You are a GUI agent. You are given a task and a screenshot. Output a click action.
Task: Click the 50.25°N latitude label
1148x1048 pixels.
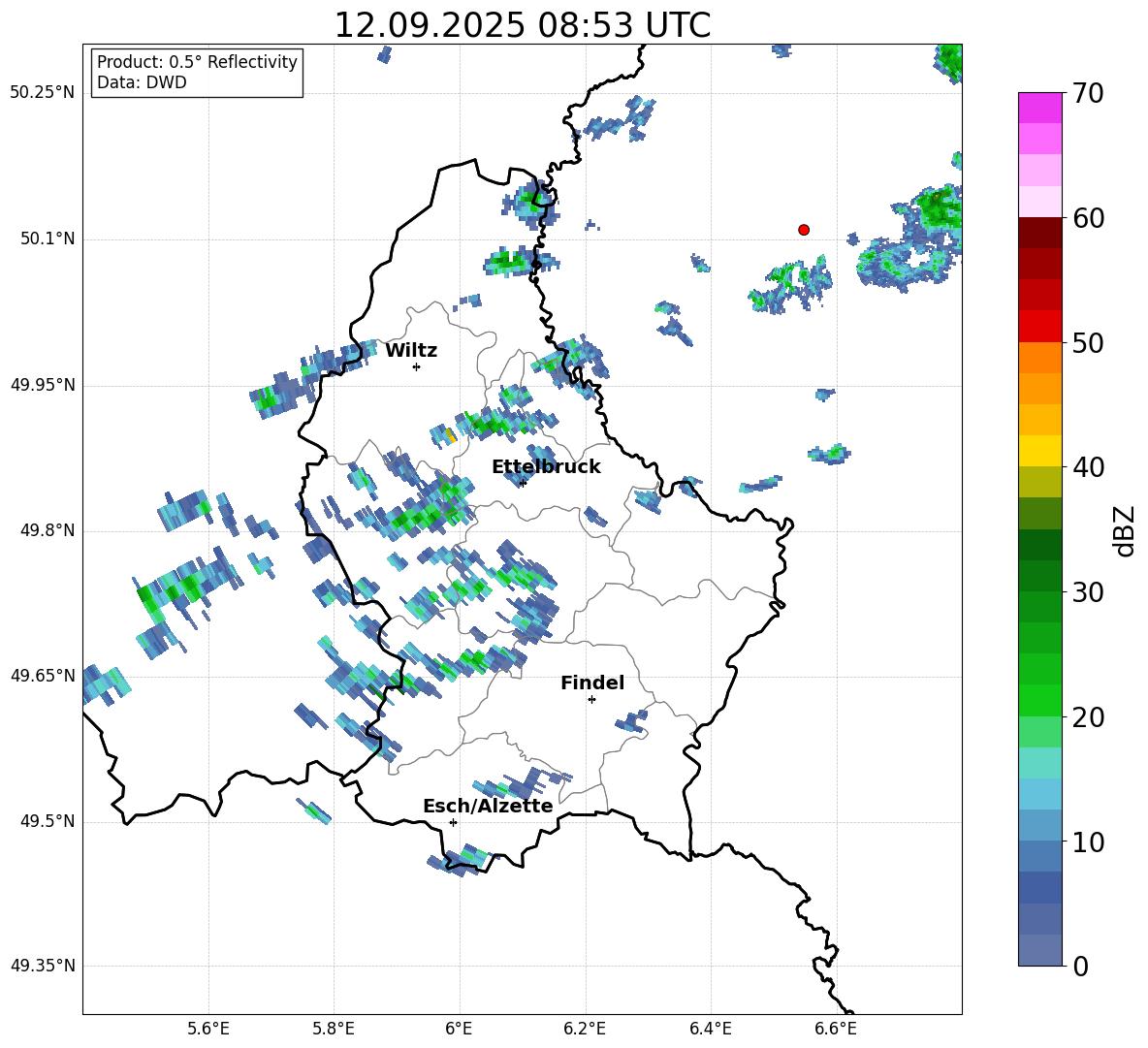(43, 93)
